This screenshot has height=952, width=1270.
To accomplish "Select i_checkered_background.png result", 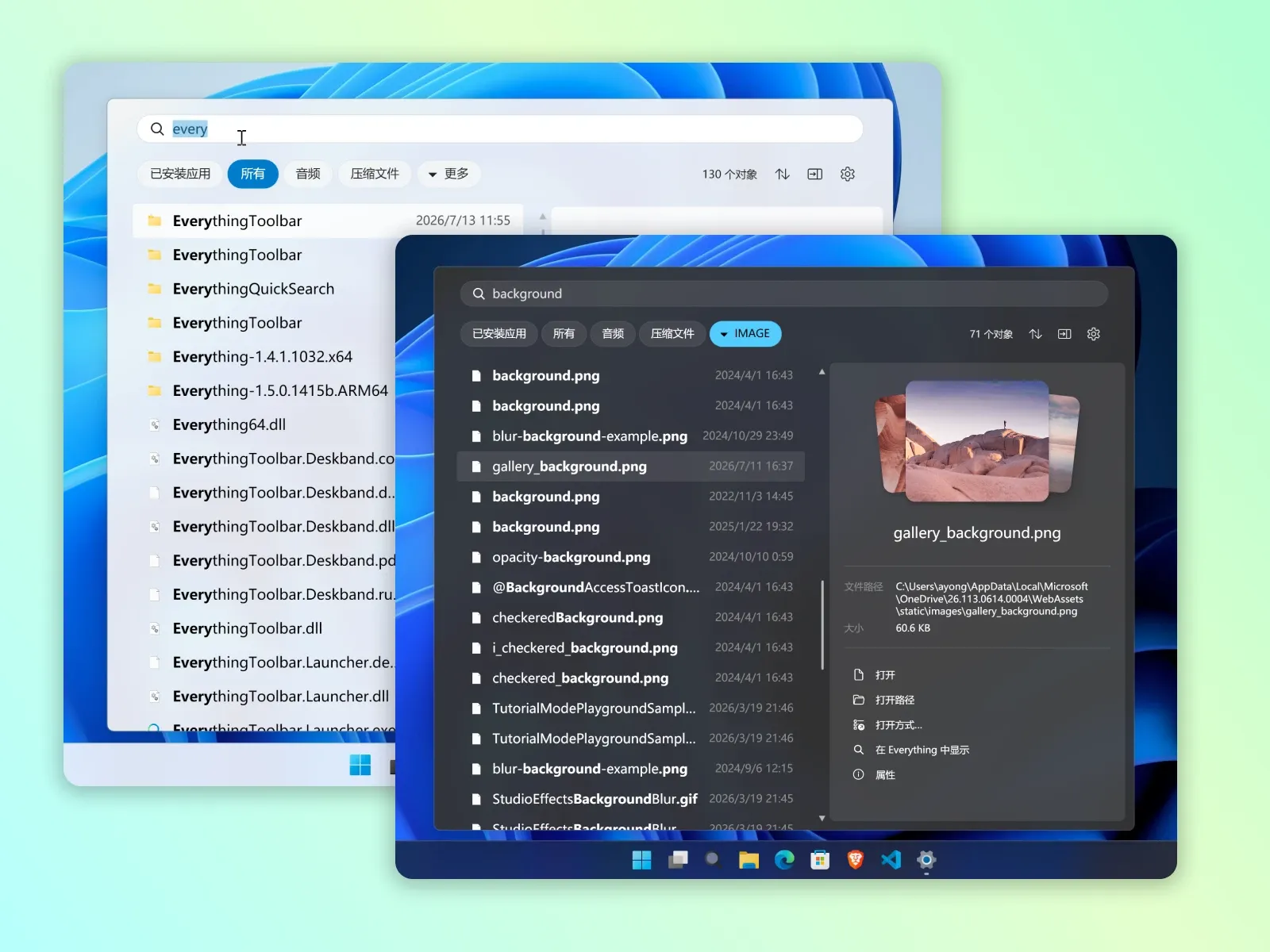I will [631, 647].
